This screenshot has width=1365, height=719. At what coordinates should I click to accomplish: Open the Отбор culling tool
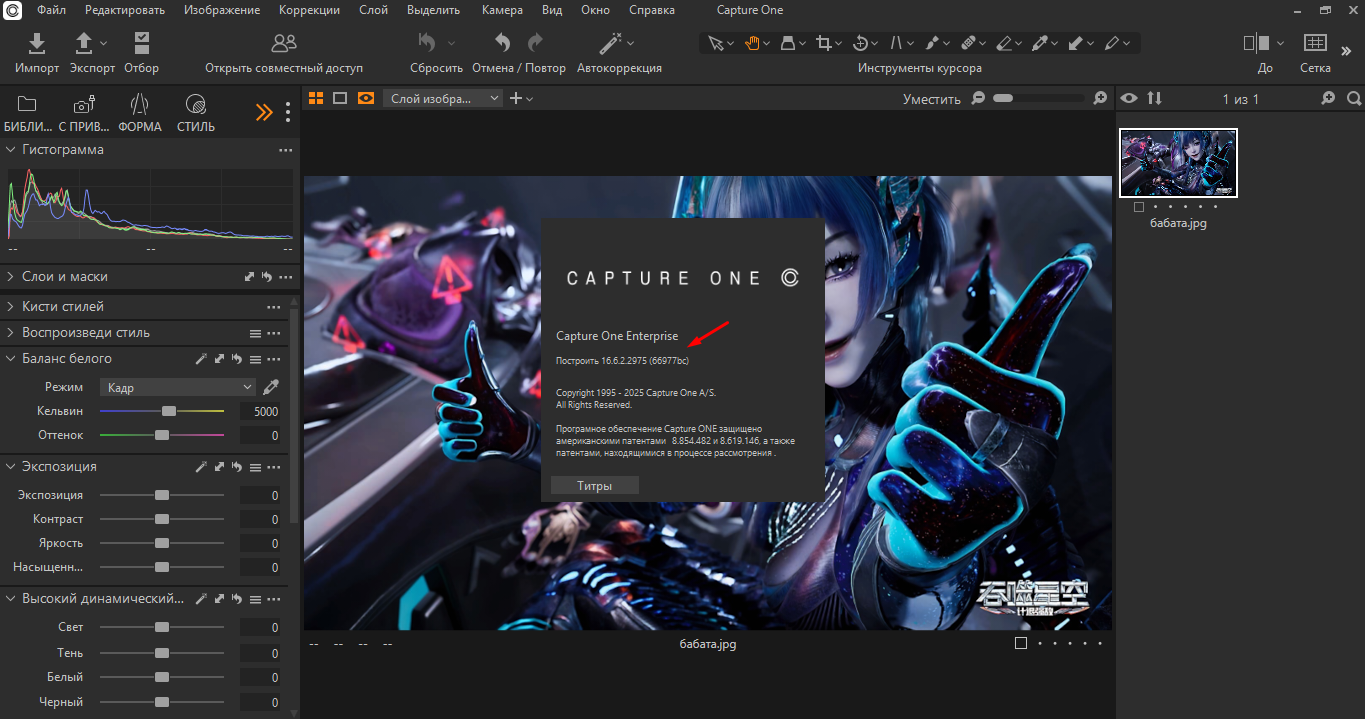click(x=141, y=43)
